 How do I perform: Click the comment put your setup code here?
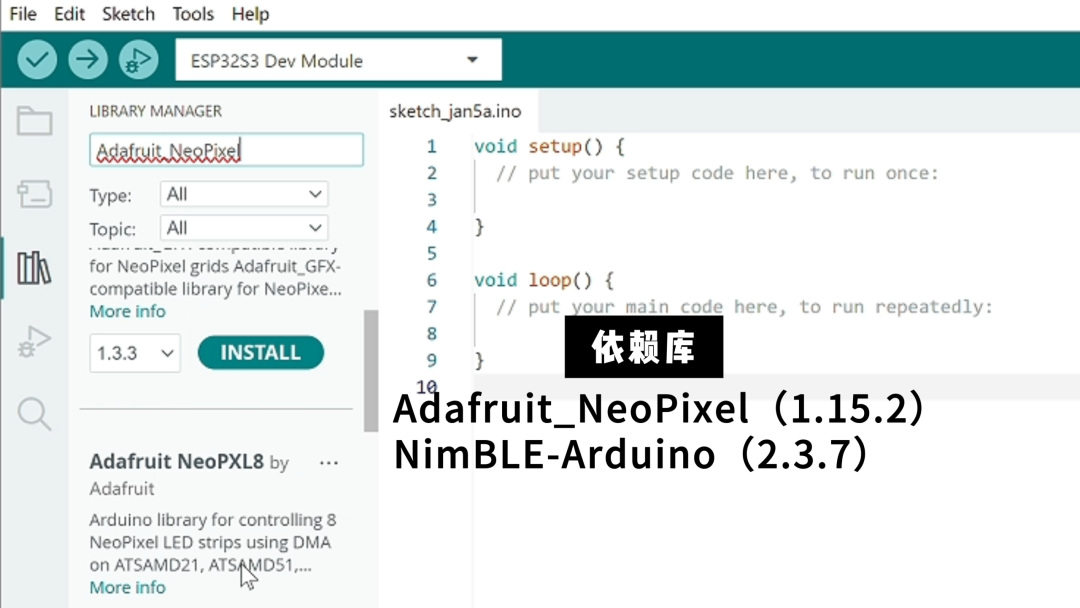coord(717,174)
